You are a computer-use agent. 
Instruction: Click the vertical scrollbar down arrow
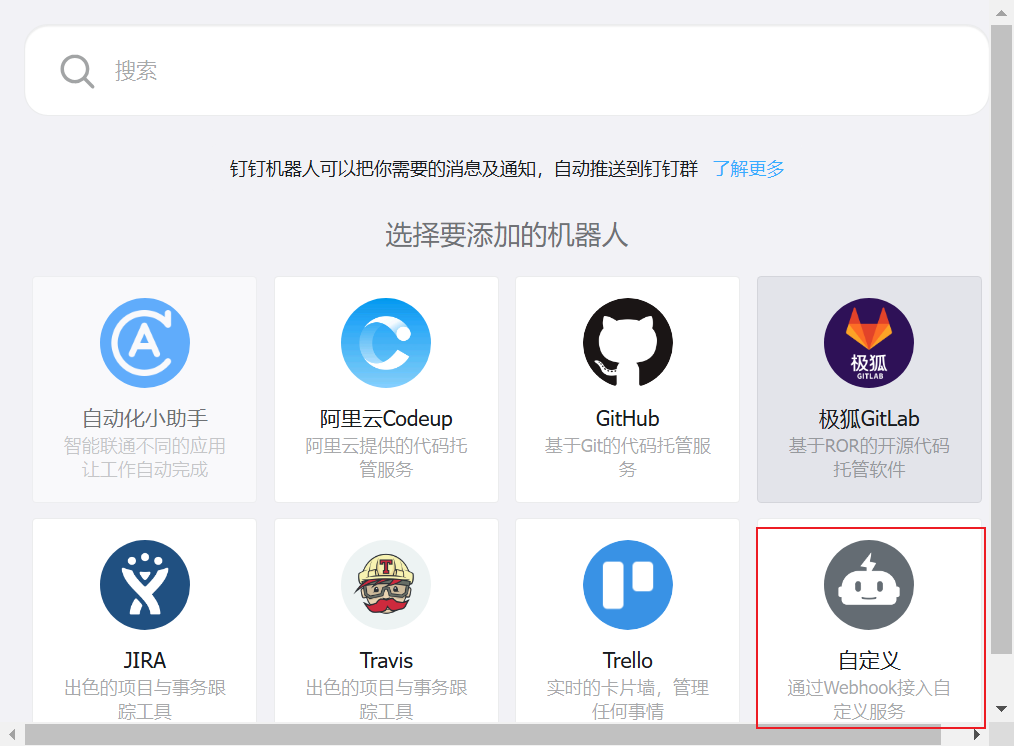tap(1001, 709)
